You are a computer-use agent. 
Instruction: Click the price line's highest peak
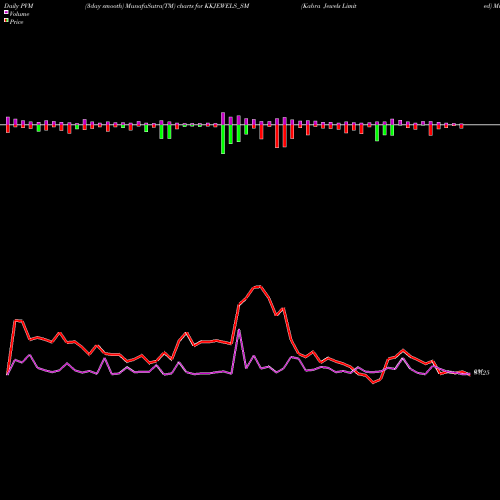click(260, 286)
